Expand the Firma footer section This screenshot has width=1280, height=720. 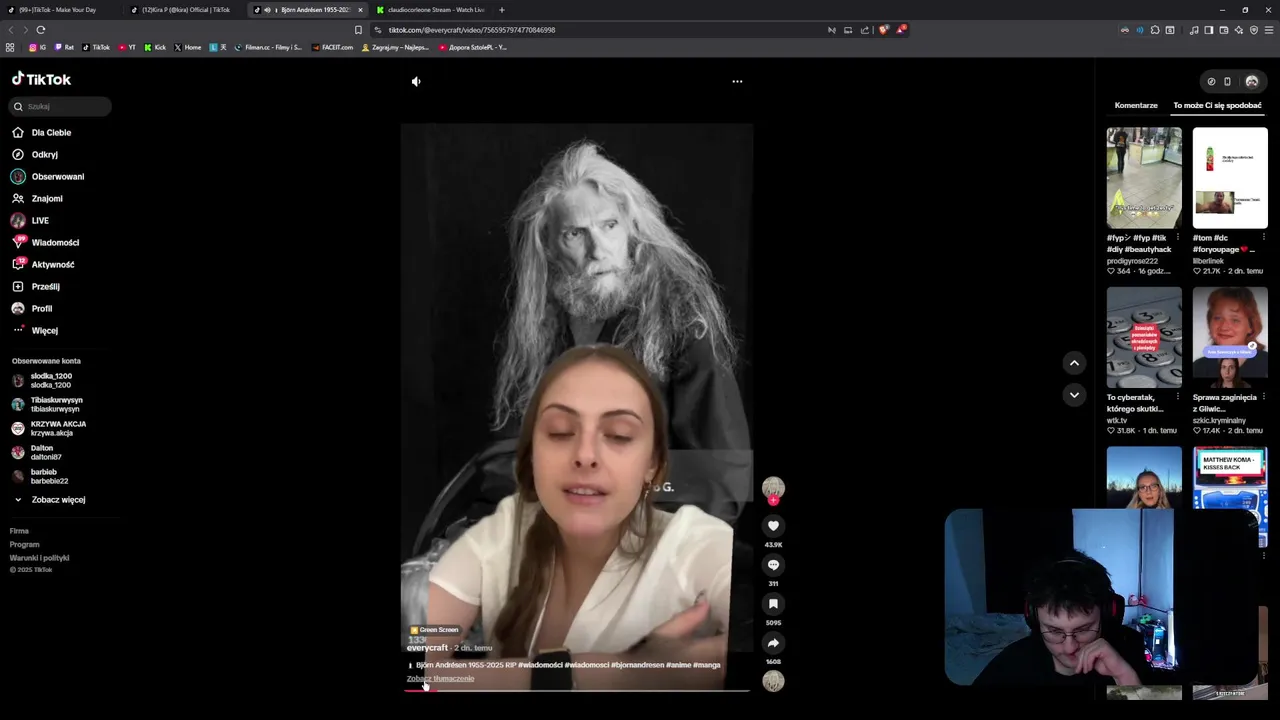(x=19, y=531)
